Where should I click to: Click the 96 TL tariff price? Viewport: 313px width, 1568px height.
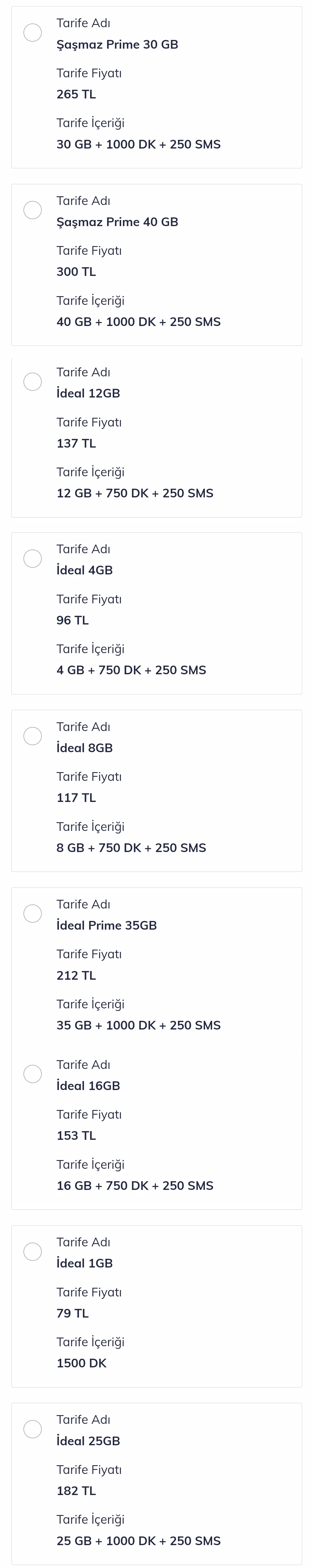click(x=72, y=620)
